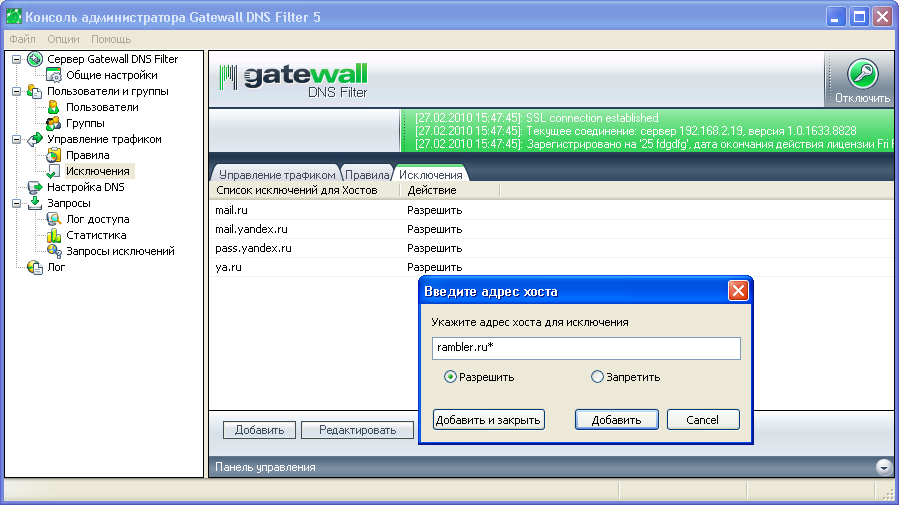
Task: Switch to the Управление трафиком tab
Action: point(277,175)
